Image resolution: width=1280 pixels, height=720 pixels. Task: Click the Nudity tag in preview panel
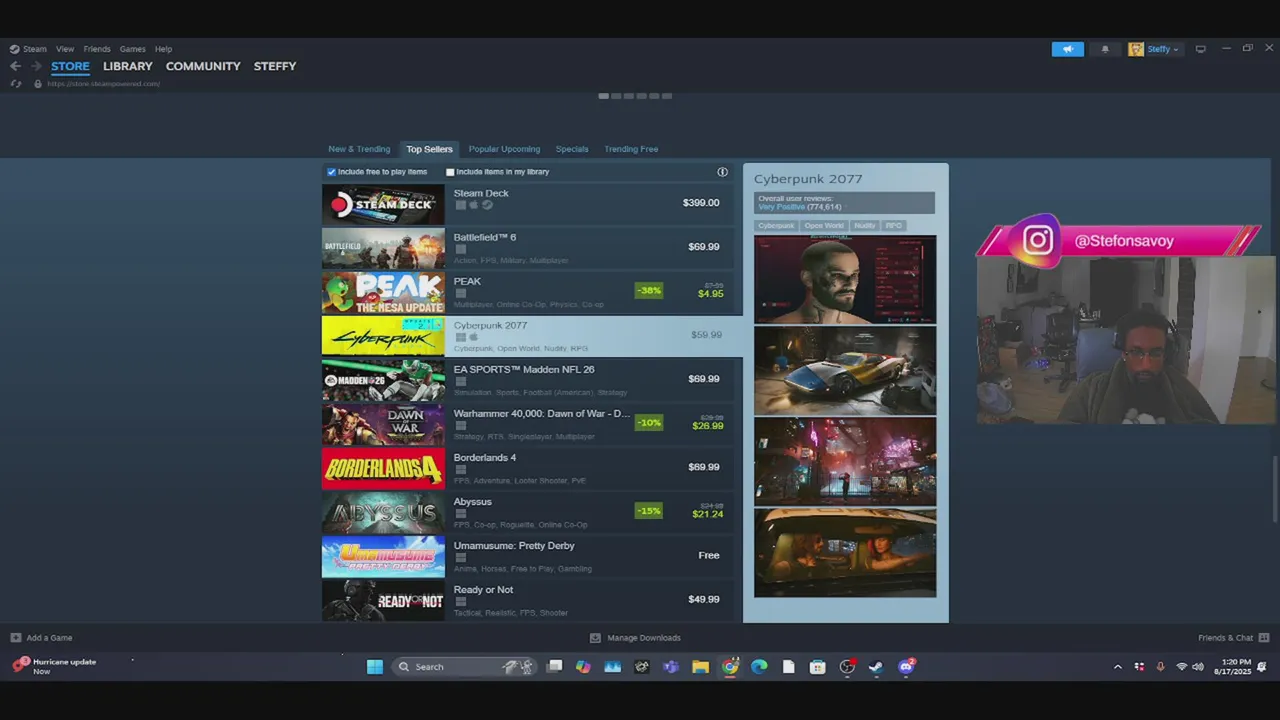(864, 226)
